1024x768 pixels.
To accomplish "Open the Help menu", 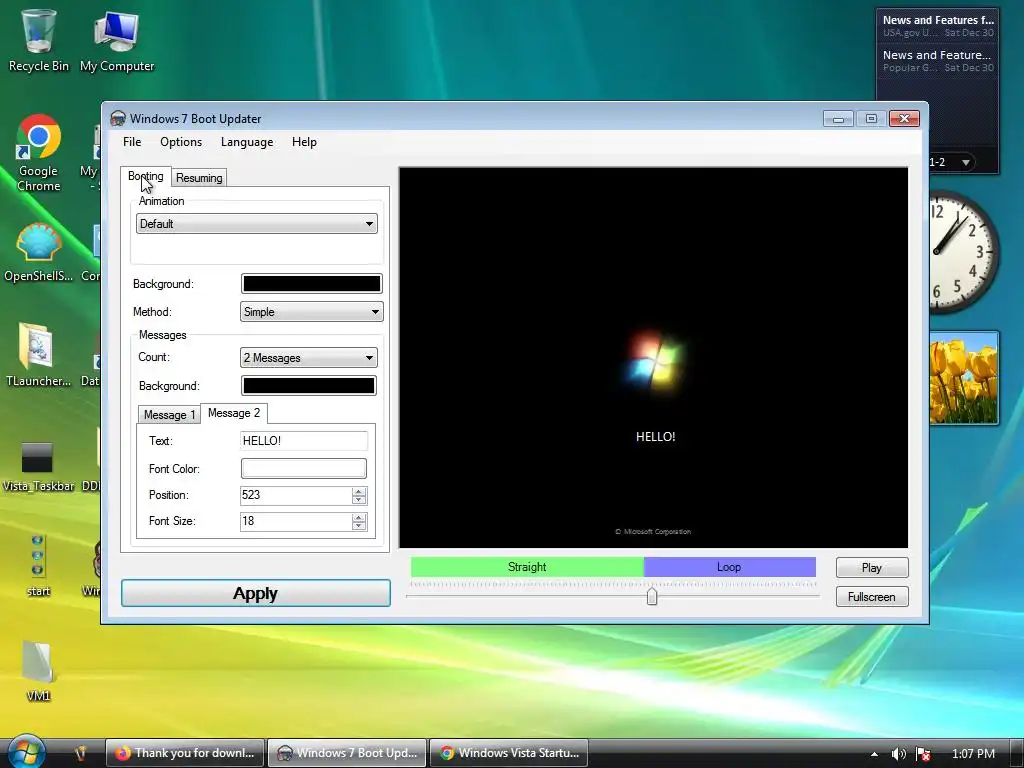I will click(x=304, y=142).
